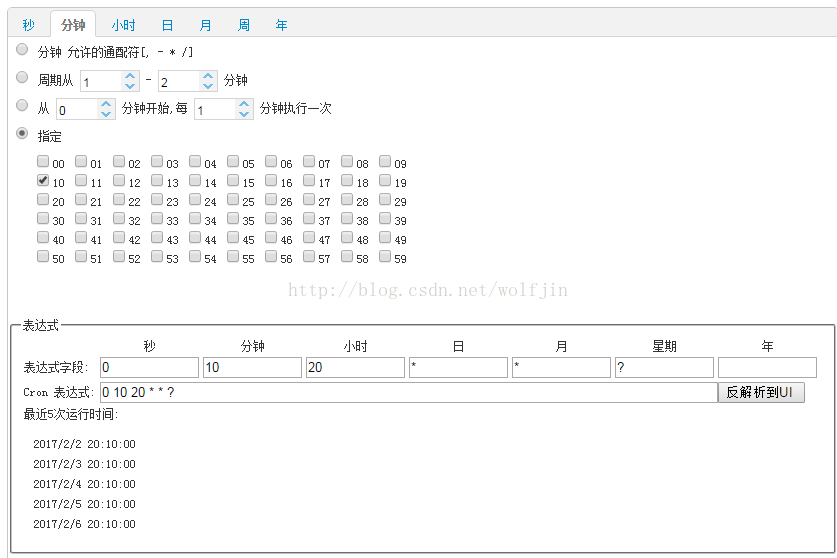
Task: Enable the minute 59 checkbox
Action: 385,256
